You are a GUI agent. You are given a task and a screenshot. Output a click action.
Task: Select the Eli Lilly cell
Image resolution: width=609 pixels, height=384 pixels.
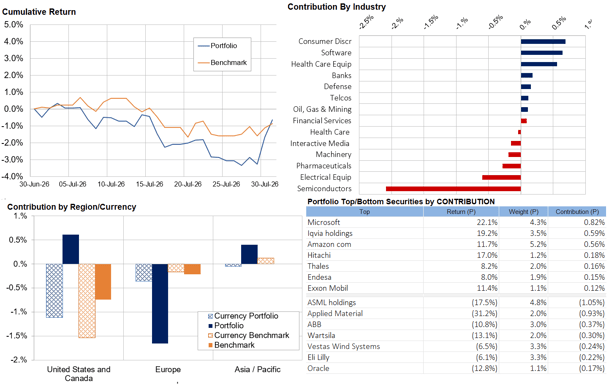coord(318,357)
